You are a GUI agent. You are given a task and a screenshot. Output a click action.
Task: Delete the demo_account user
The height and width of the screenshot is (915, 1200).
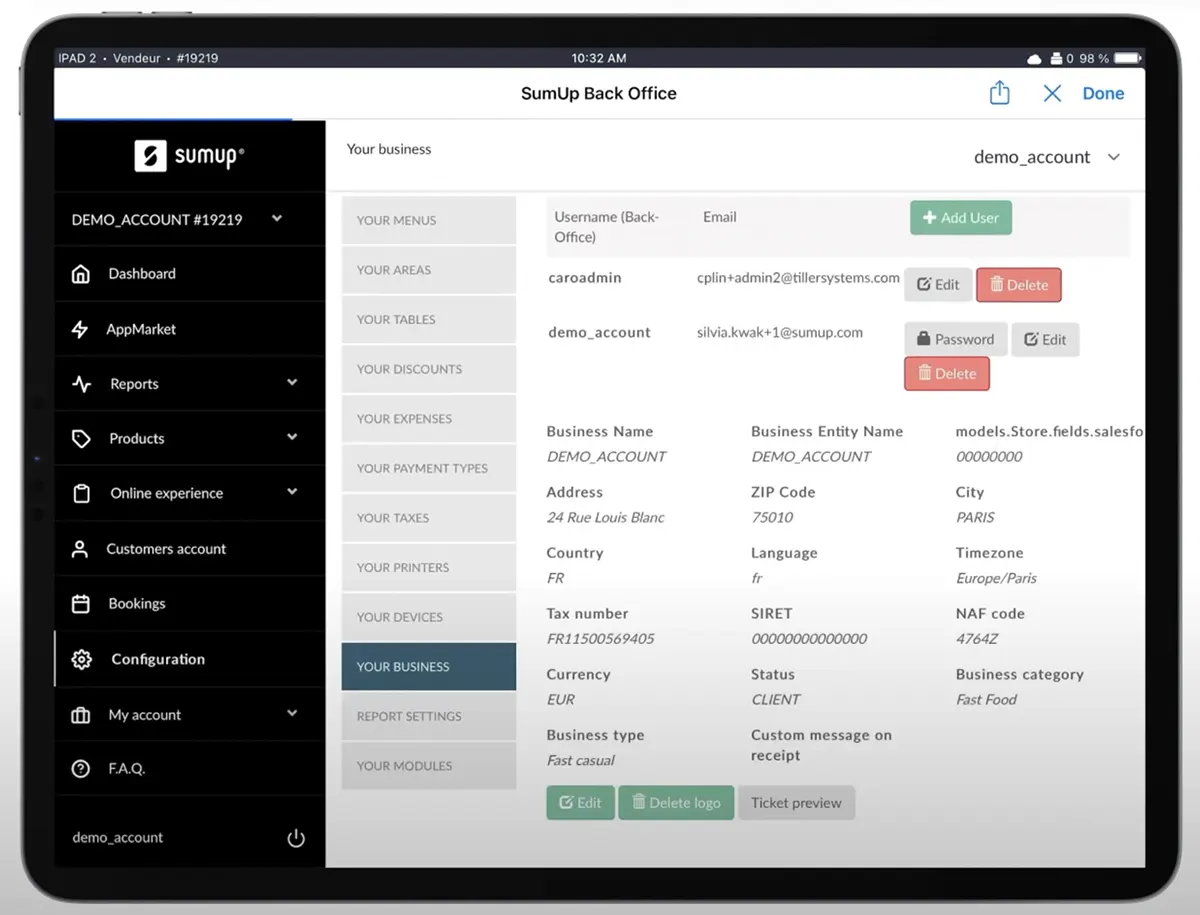[947, 374]
